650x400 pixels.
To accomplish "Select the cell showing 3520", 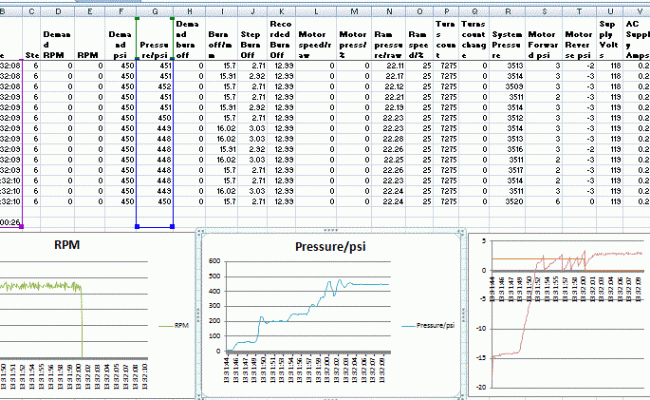I will pyautogui.click(x=507, y=201).
